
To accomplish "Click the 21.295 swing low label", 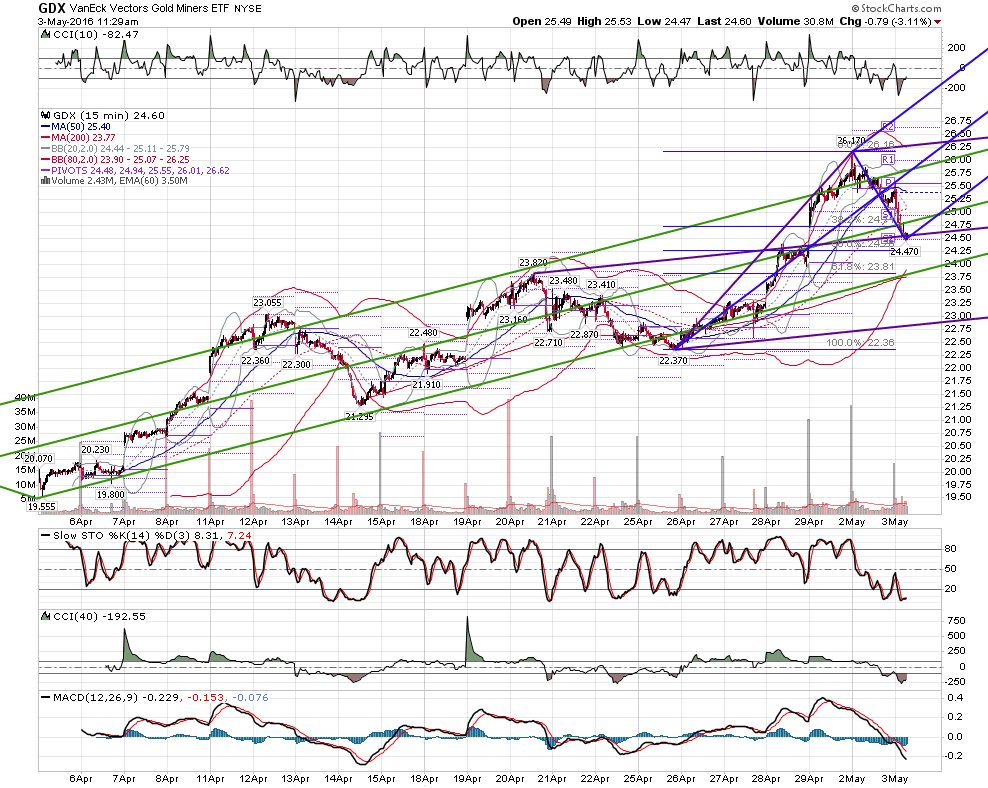I will [359, 416].
